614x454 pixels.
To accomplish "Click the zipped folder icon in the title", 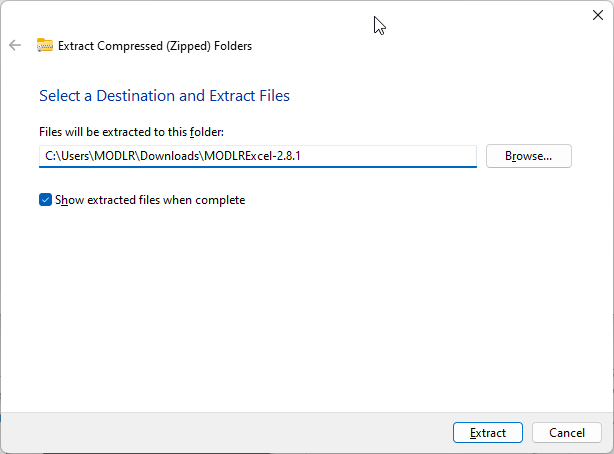I will tap(44, 45).
